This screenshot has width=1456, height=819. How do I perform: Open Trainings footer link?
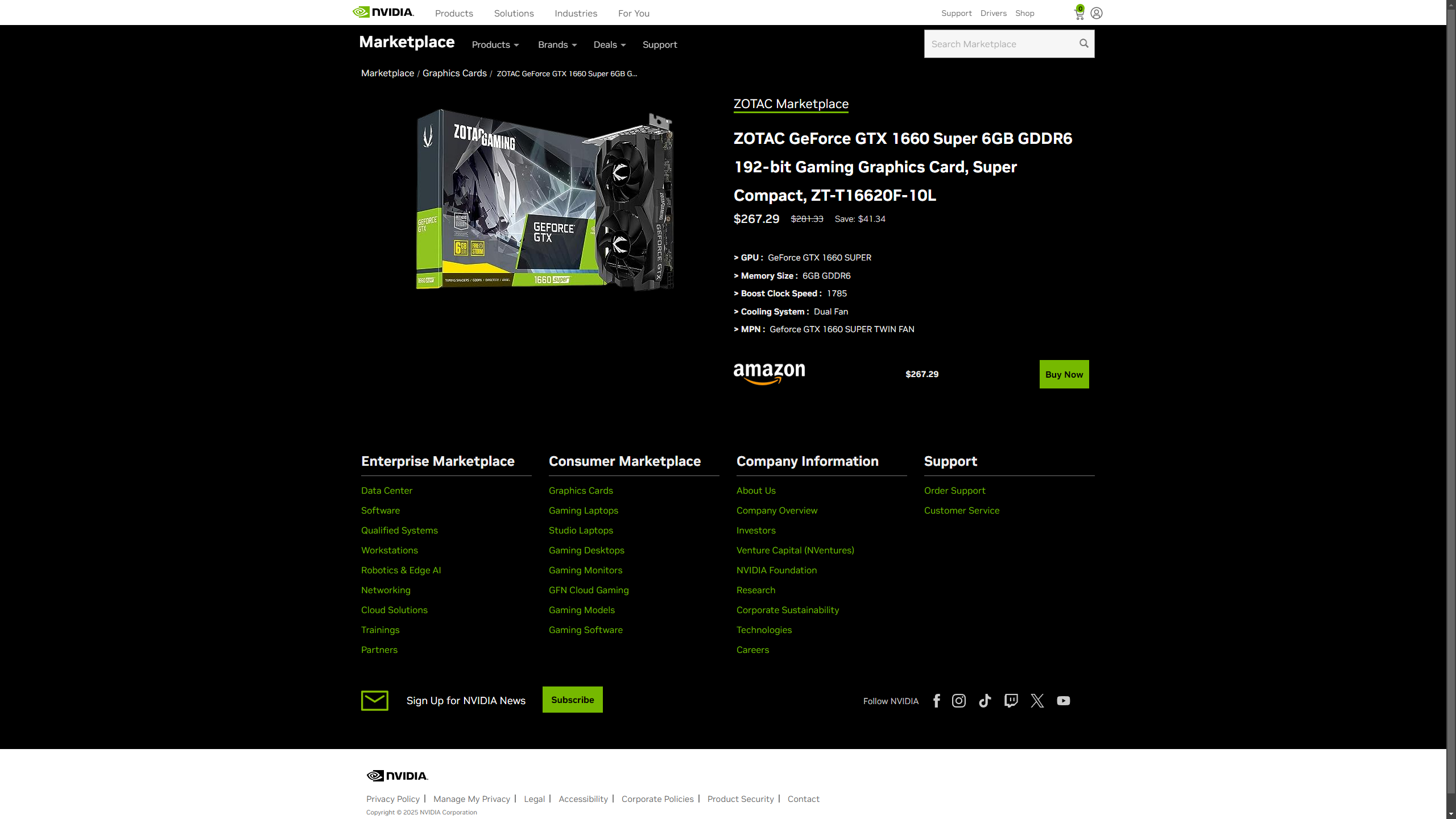(x=380, y=630)
